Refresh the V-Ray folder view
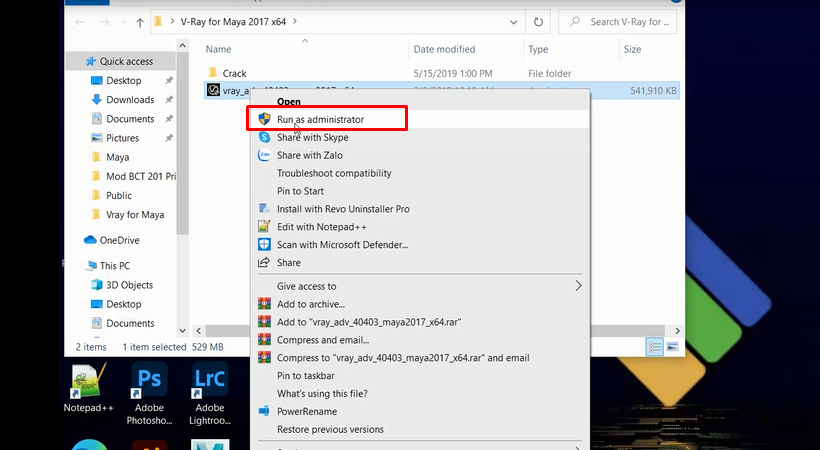This screenshot has width=820, height=450. click(x=539, y=21)
